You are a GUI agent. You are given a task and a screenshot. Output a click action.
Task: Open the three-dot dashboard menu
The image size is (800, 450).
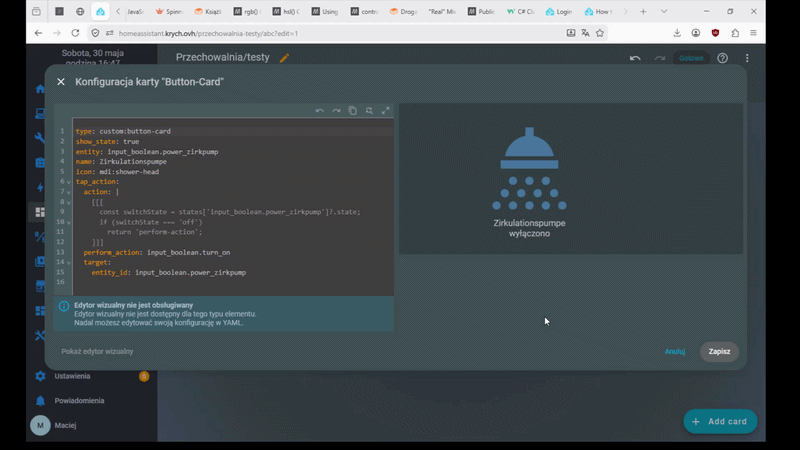pos(747,58)
